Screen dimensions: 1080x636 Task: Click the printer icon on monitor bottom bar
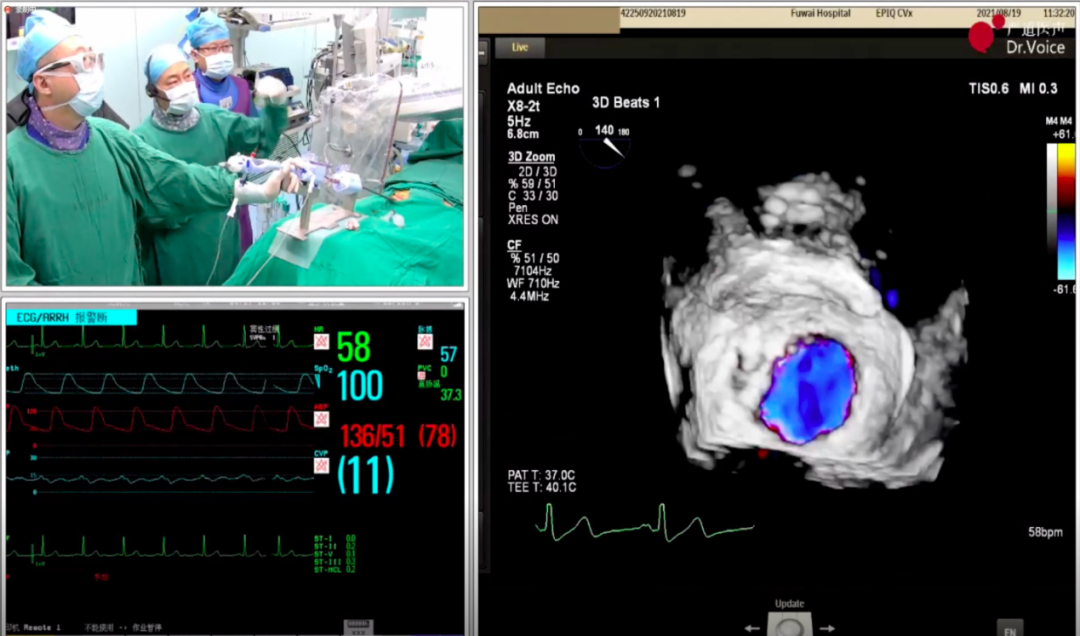[359, 626]
